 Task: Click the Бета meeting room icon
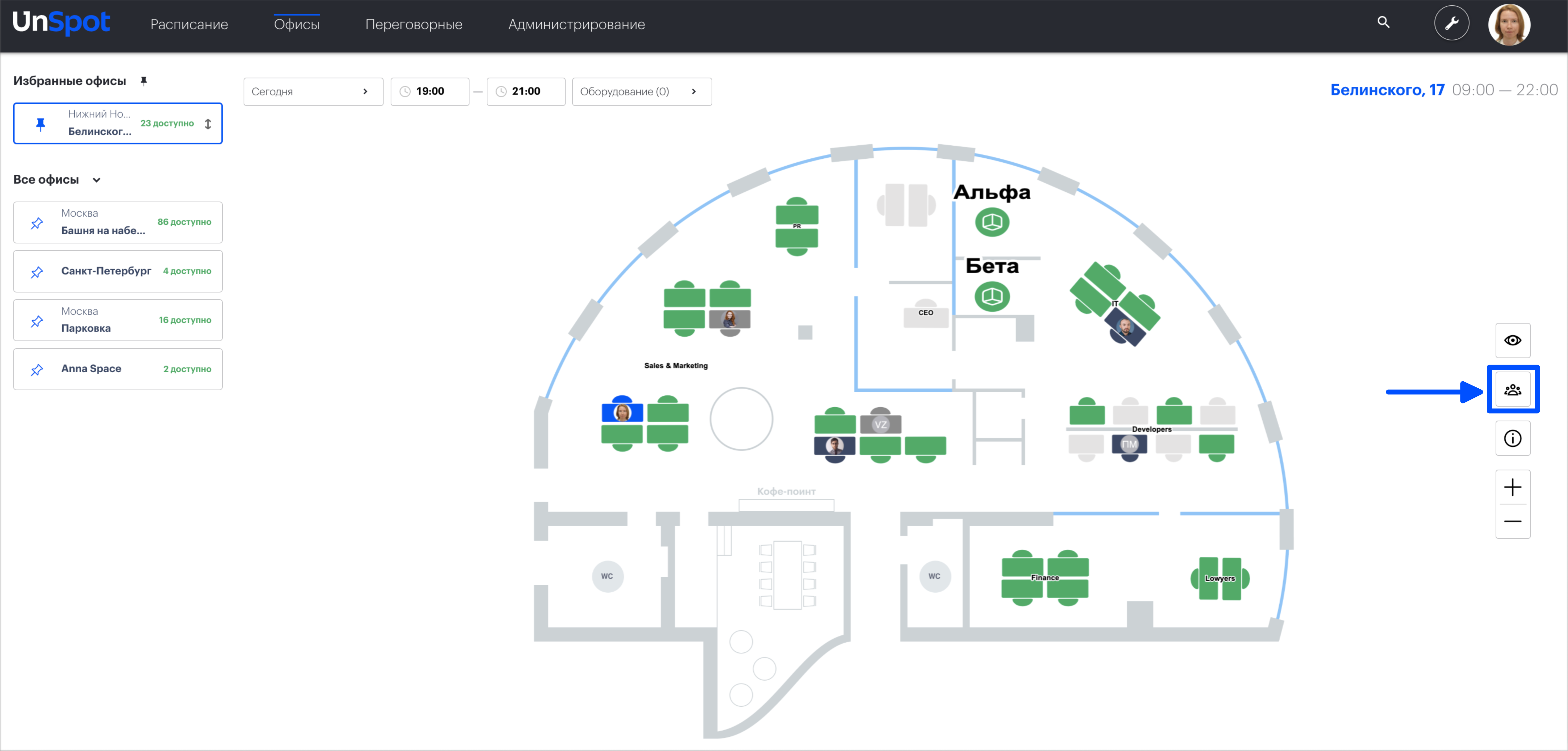(992, 297)
